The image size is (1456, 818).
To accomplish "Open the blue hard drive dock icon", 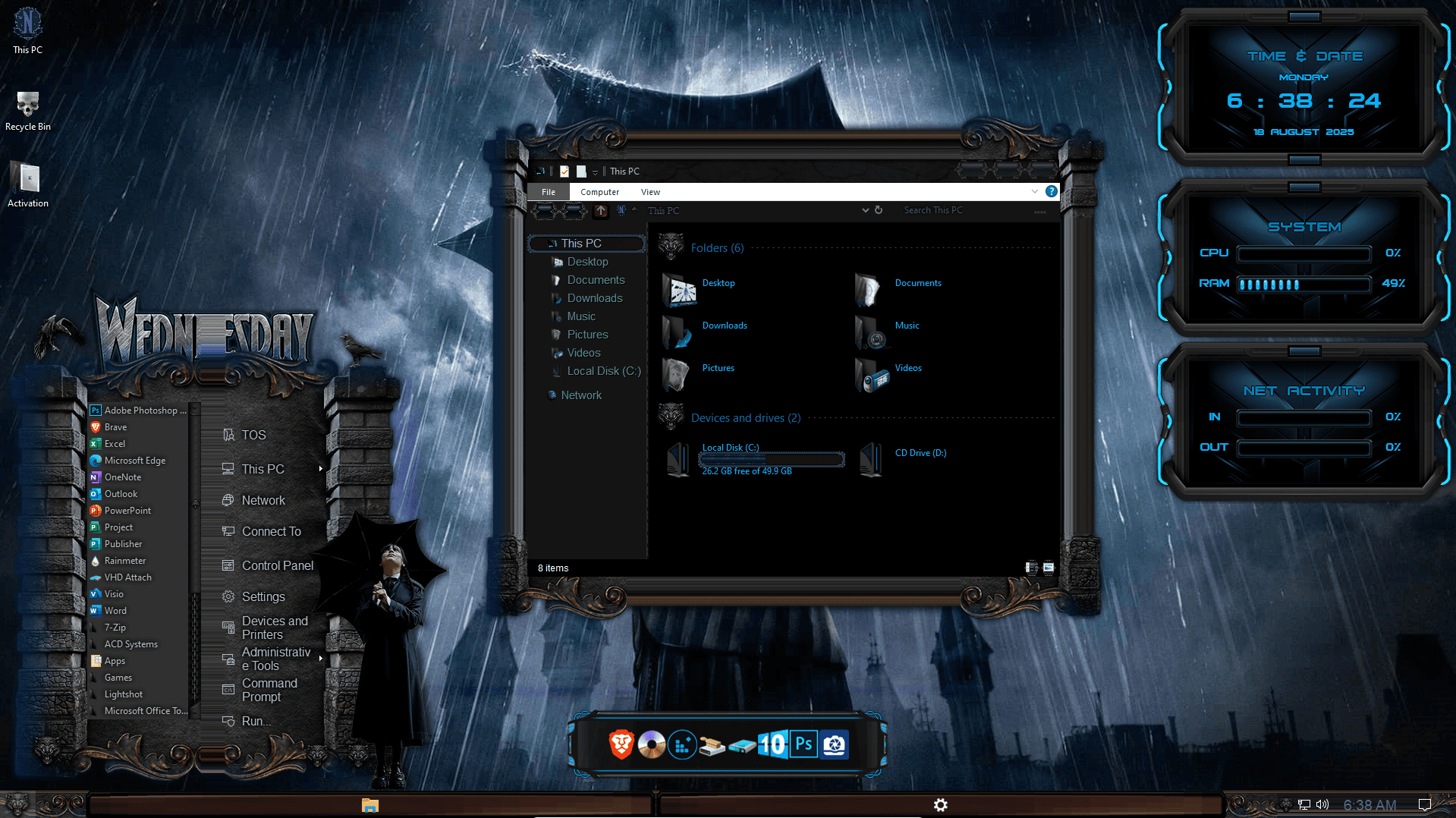I will pos(741,747).
